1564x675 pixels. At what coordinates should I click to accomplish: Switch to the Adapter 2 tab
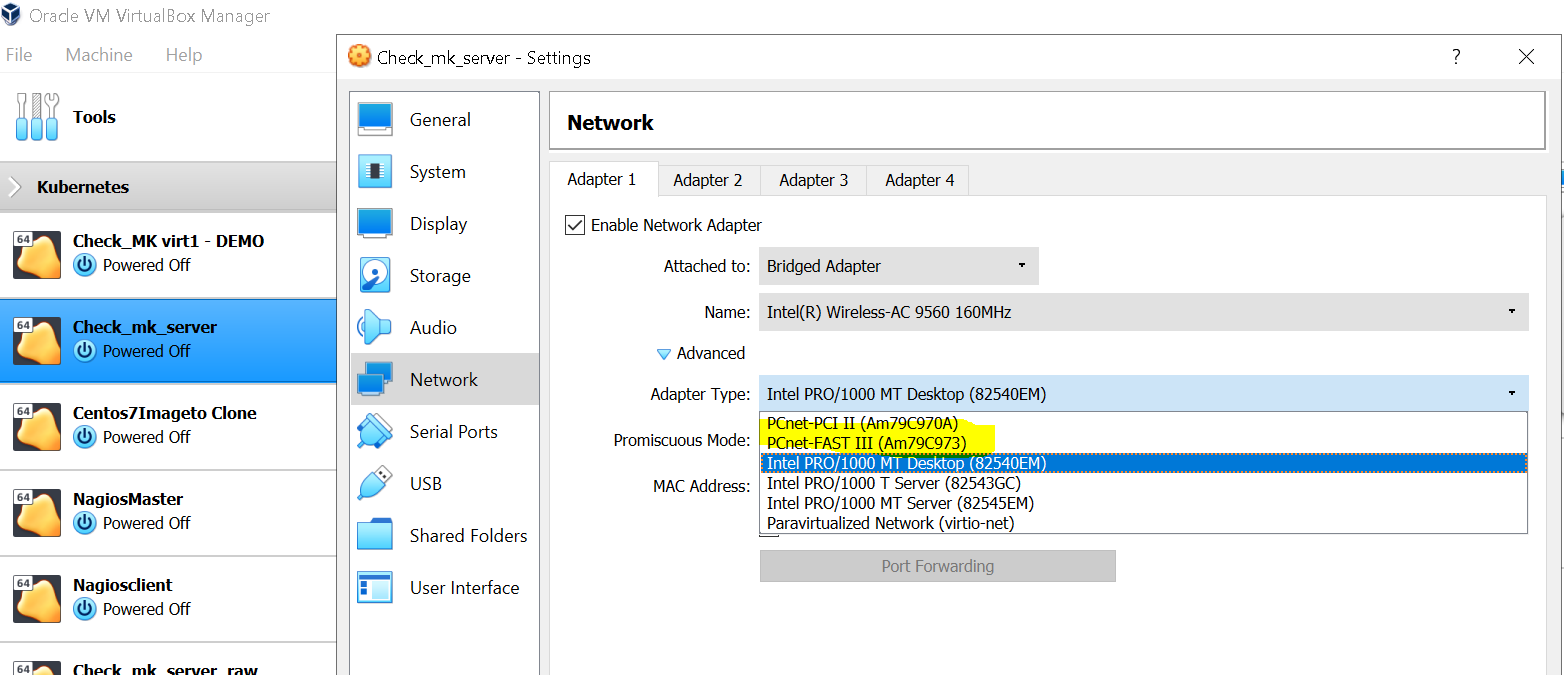709,180
